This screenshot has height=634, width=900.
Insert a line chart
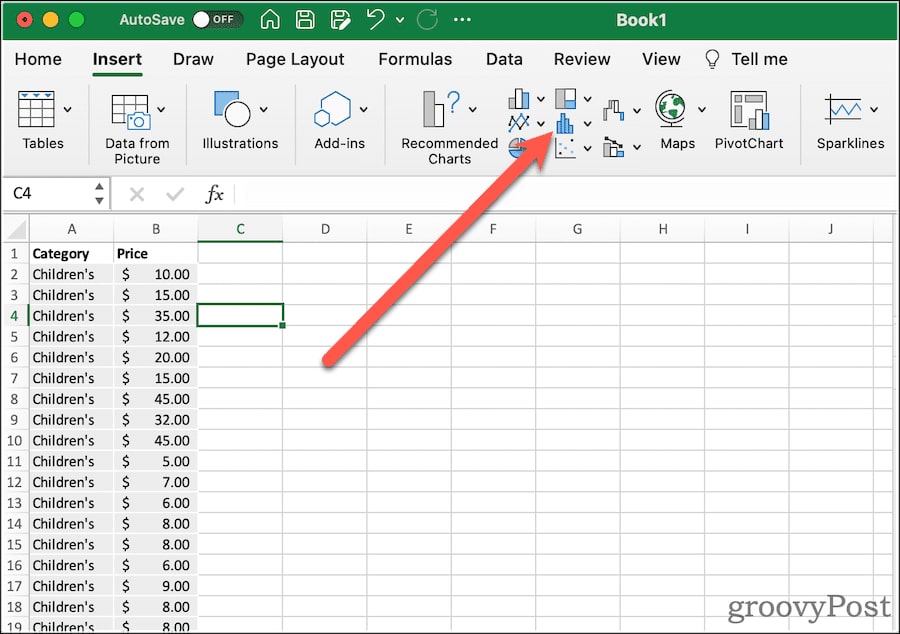[518, 122]
